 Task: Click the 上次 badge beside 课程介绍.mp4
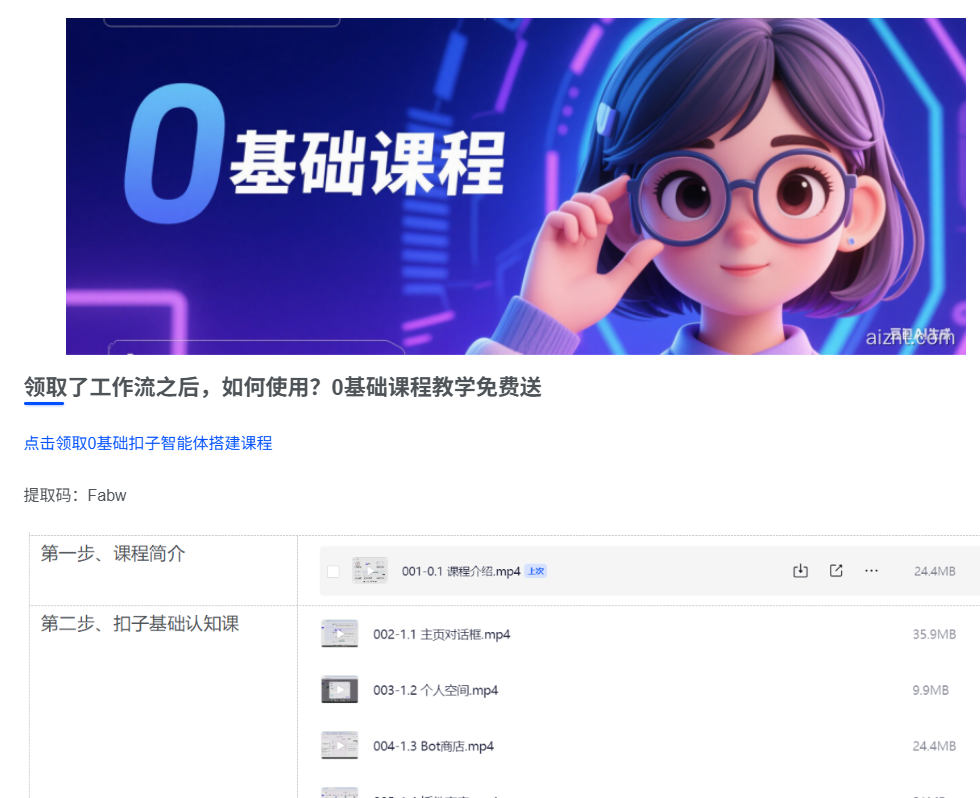[x=536, y=571]
